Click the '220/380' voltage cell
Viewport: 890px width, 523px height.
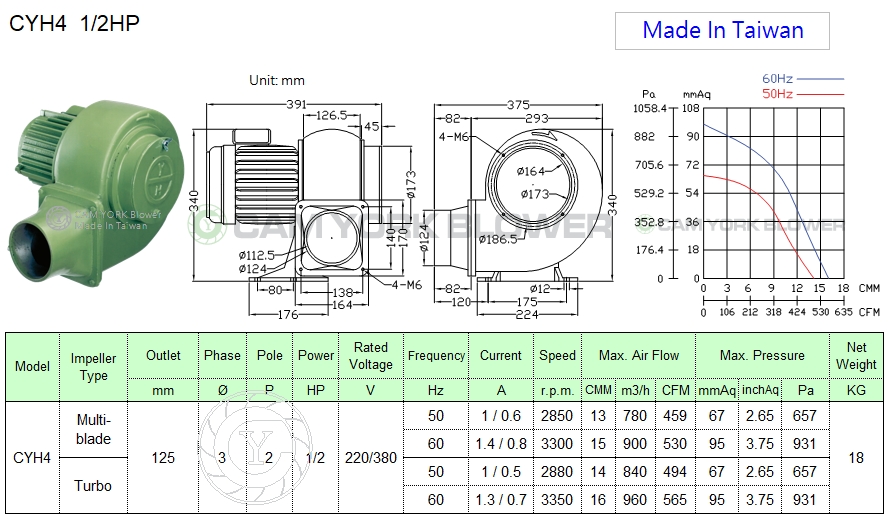(x=371, y=458)
